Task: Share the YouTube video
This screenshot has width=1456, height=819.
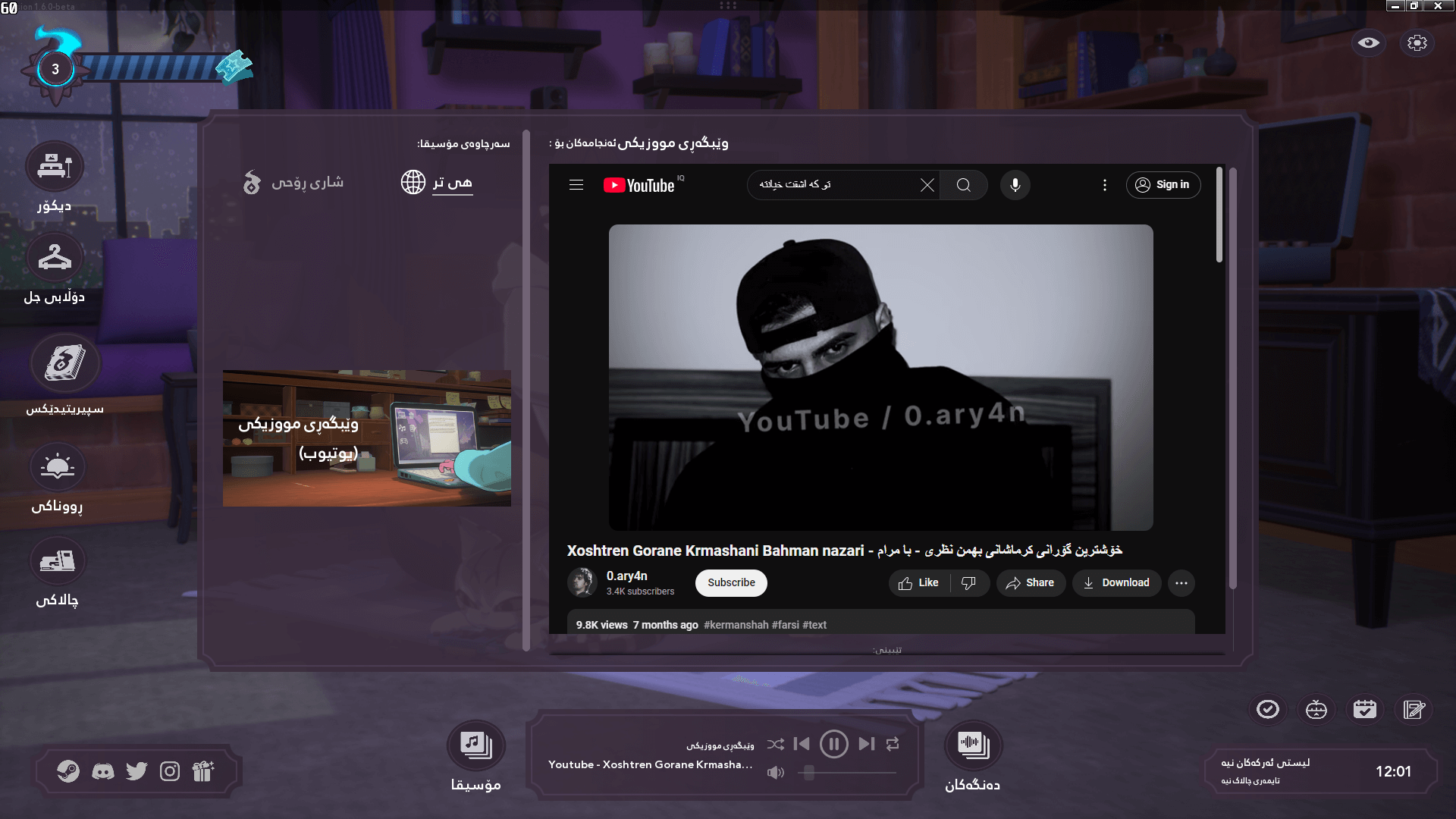Action: (1031, 582)
